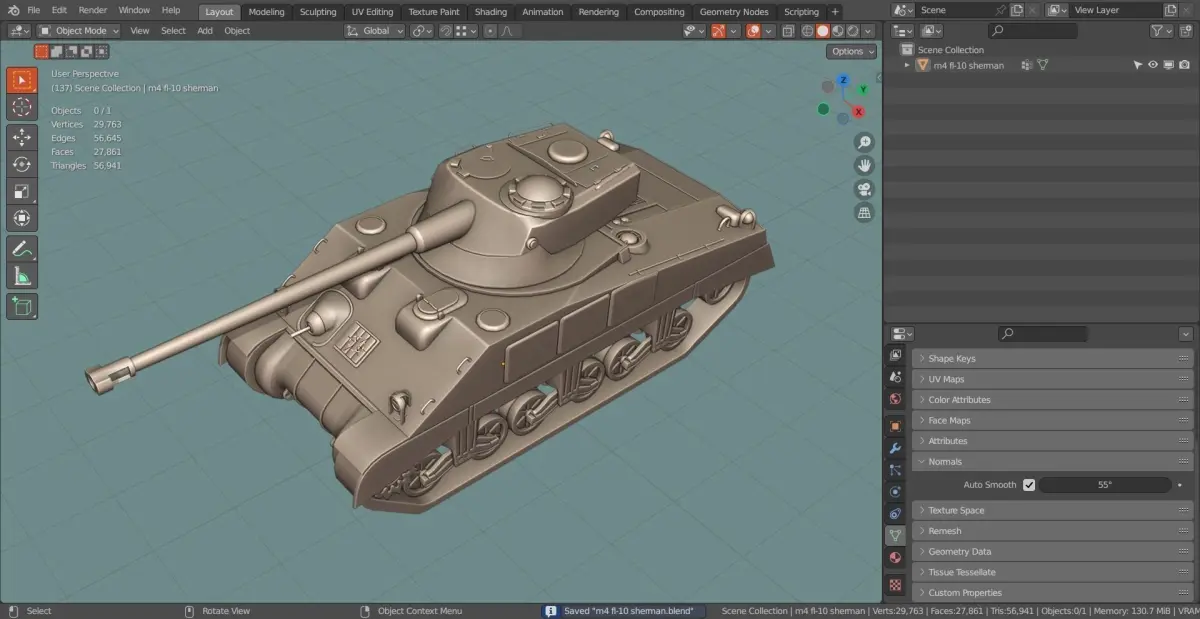Open Object Constraint properties tab icon
The height and width of the screenshot is (619, 1200).
[895, 513]
